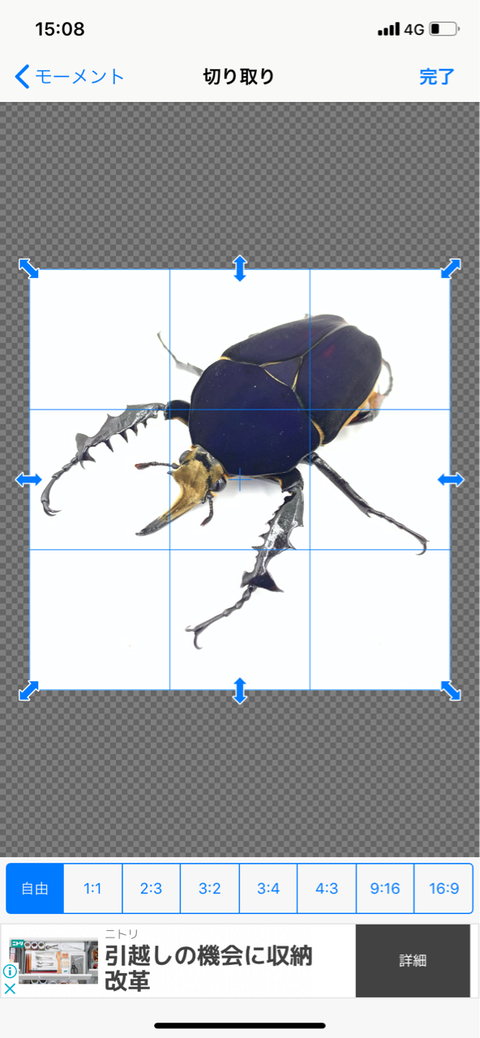Select the 2:3 aspect ratio
This screenshot has height=1038, width=480.
point(151,888)
